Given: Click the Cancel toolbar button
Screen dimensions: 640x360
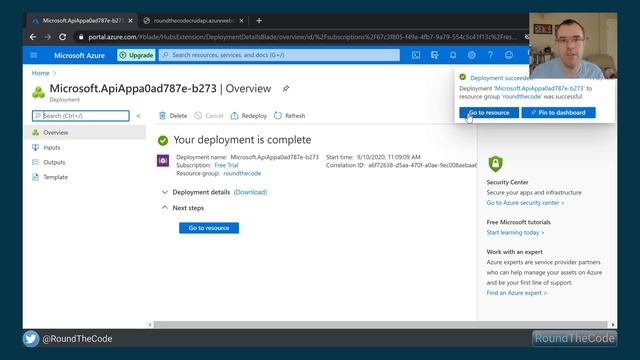Looking at the screenshot, I should tap(209, 116).
